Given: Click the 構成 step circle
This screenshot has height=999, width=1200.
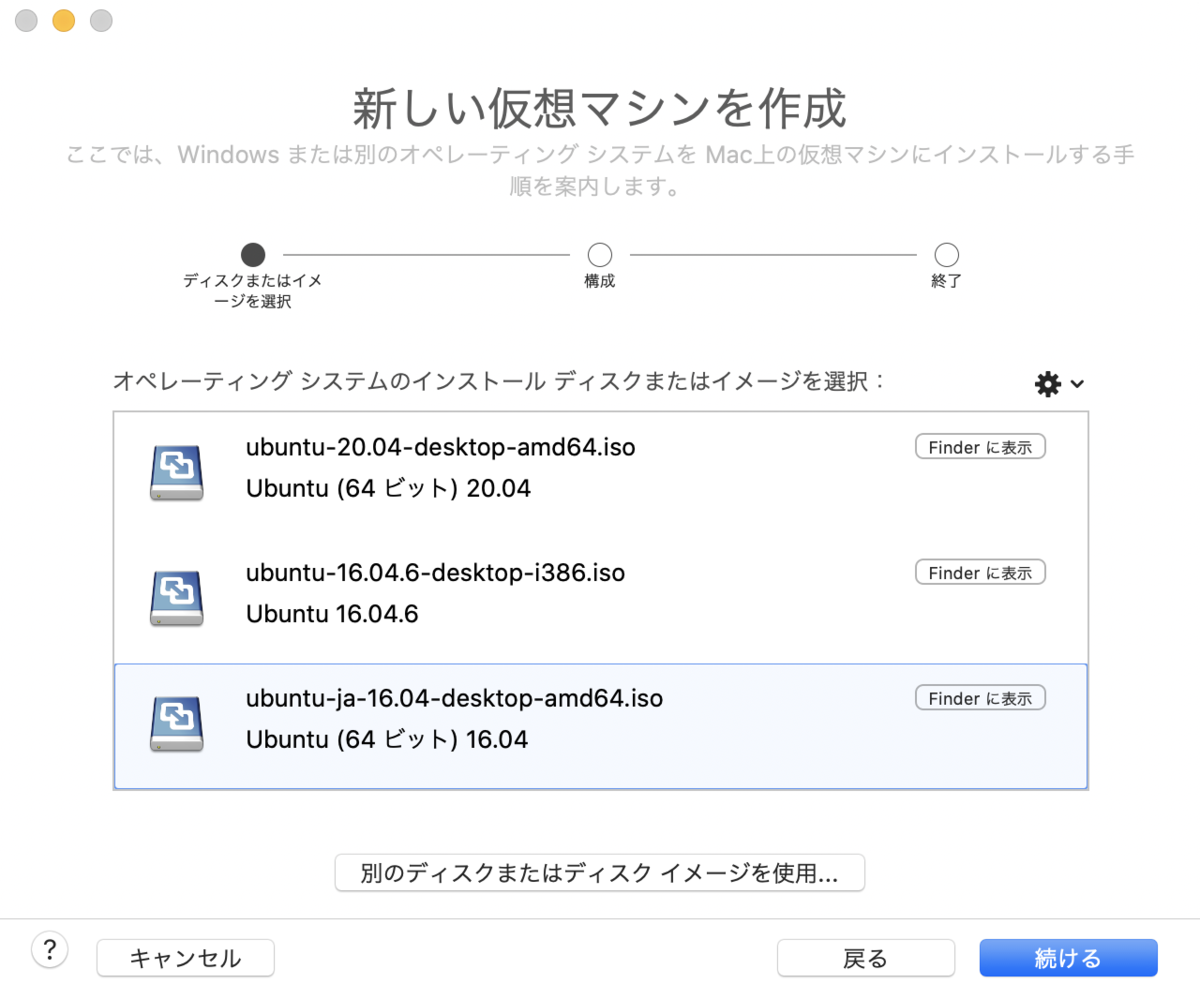Looking at the screenshot, I should (x=600, y=254).
